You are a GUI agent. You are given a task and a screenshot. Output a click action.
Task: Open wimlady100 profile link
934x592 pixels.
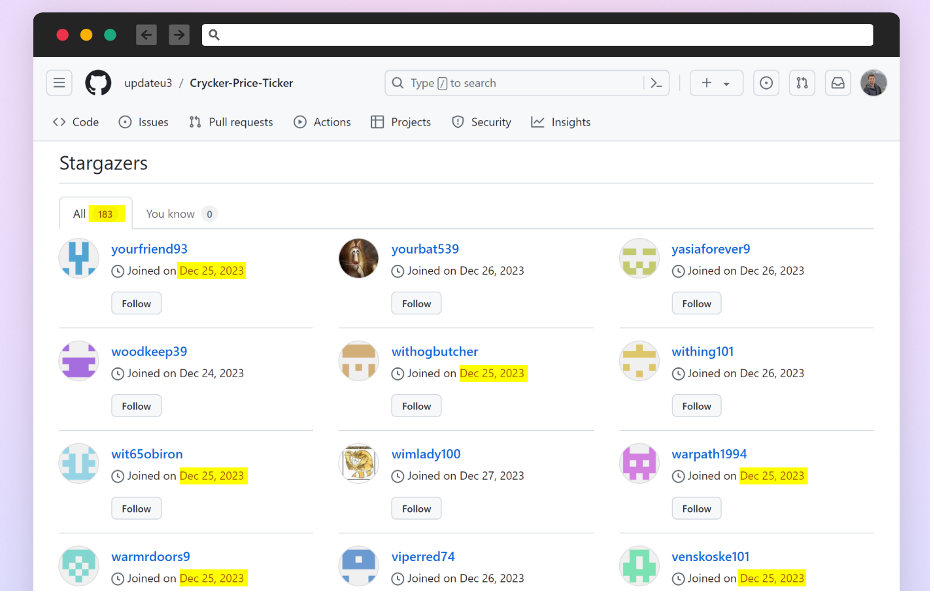pyautogui.click(x=426, y=454)
